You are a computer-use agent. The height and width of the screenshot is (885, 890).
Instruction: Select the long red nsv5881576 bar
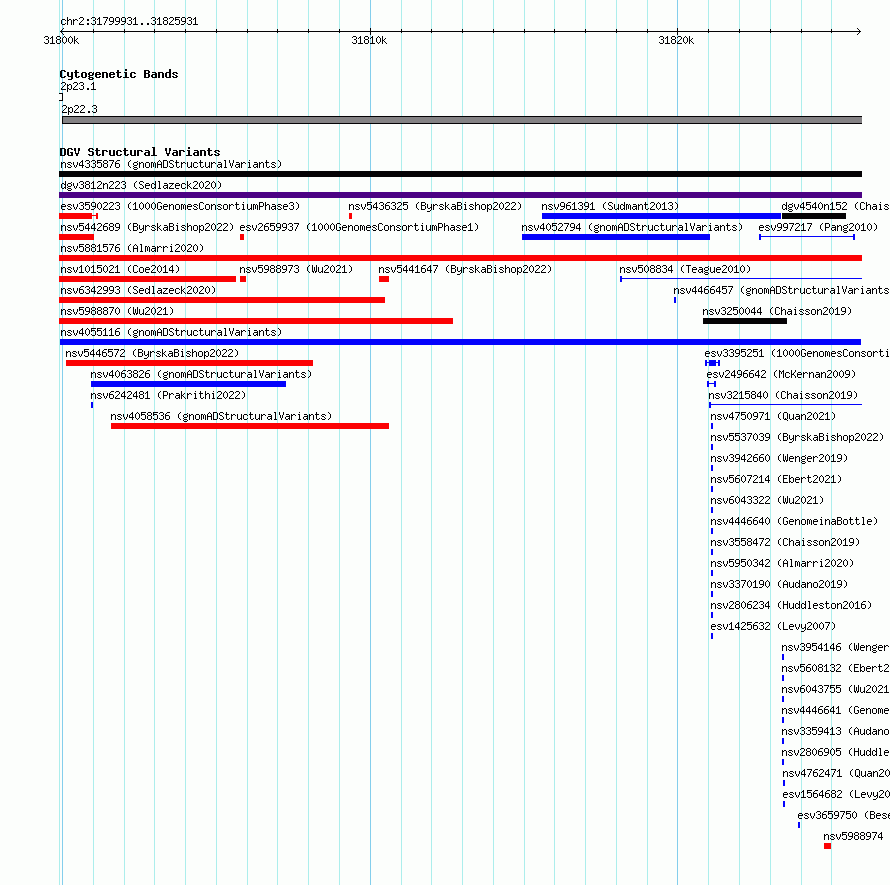460,258
